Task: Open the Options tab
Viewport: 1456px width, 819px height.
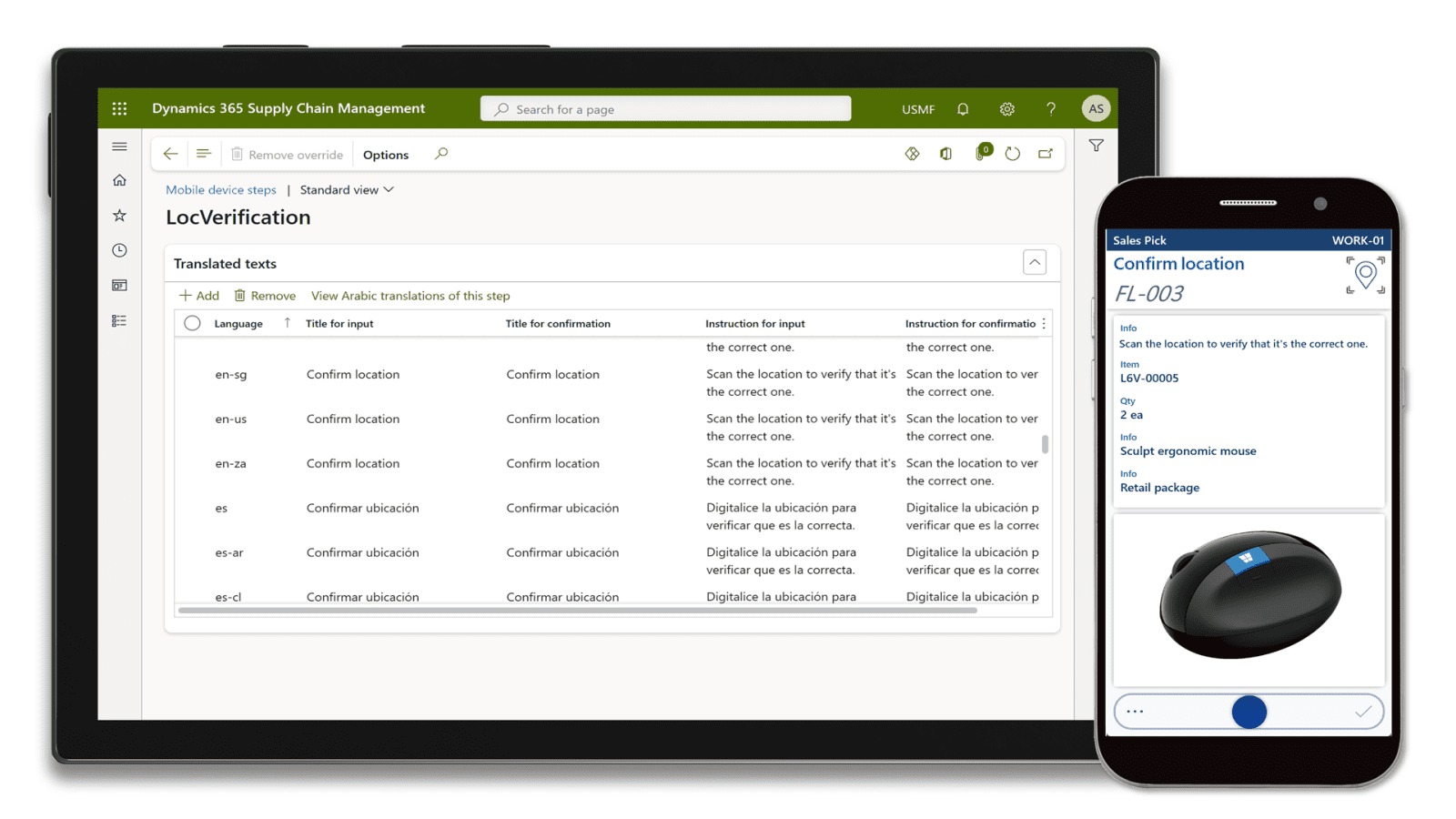Action: [386, 155]
